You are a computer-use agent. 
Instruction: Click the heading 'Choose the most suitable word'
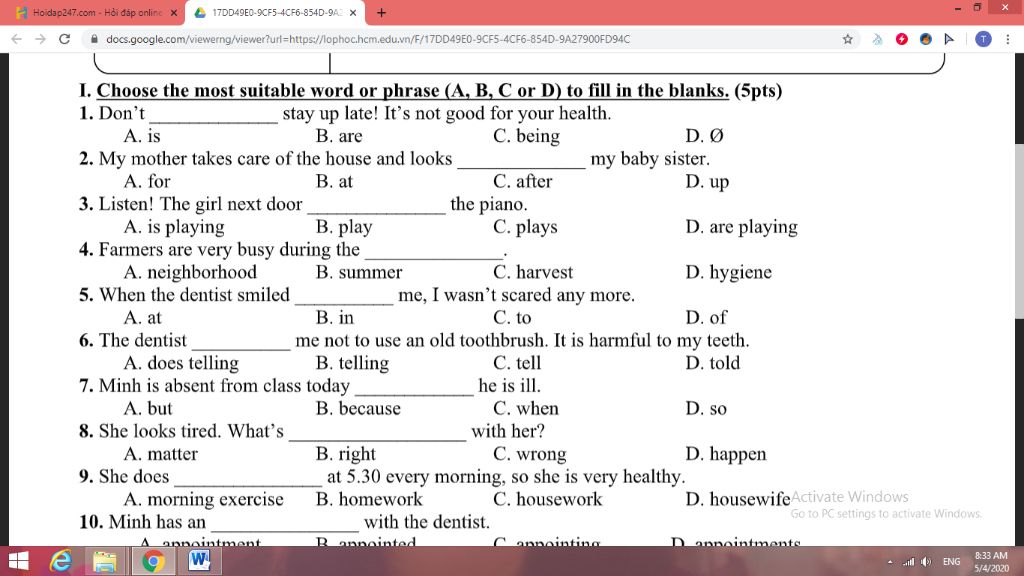[x=413, y=90]
